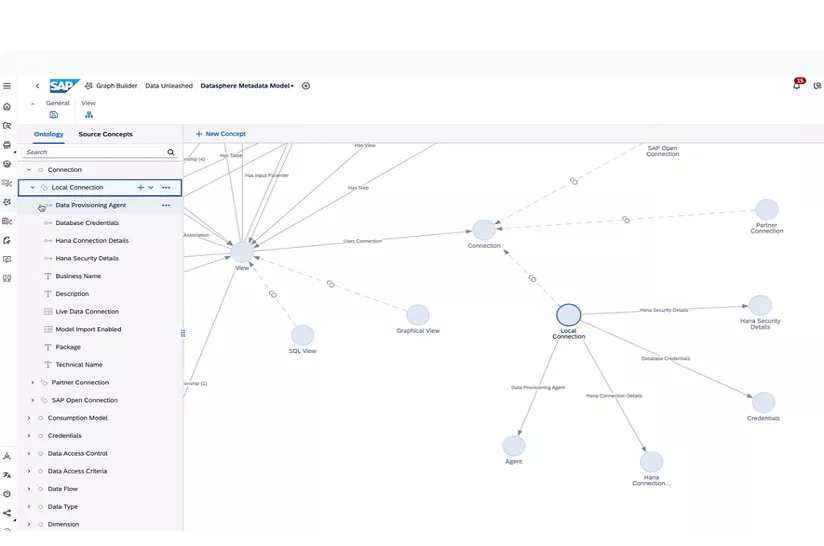
Task: Expand the Consumption Model tree node
Action: coord(29,418)
